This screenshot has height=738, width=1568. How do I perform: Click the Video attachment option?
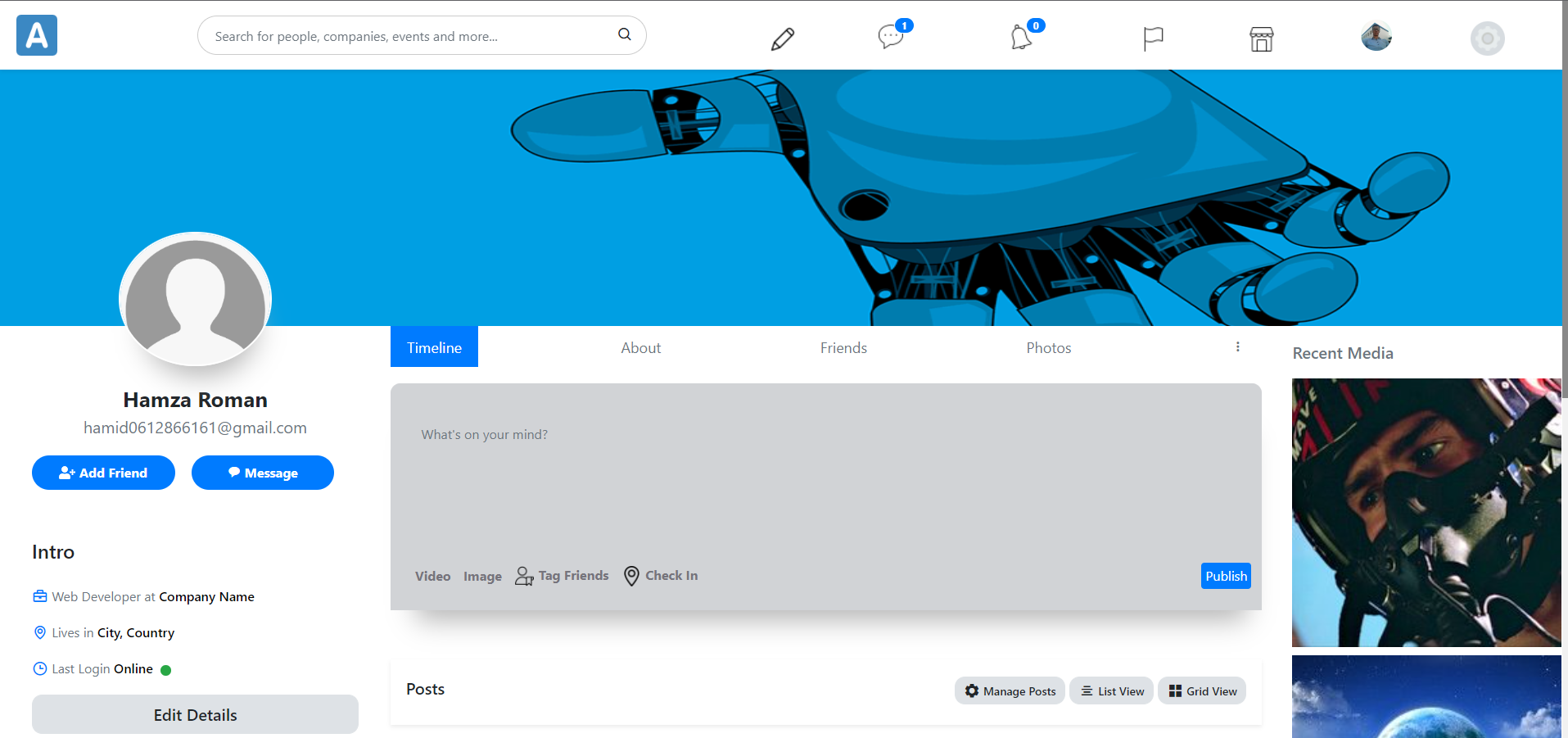[x=432, y=576]
